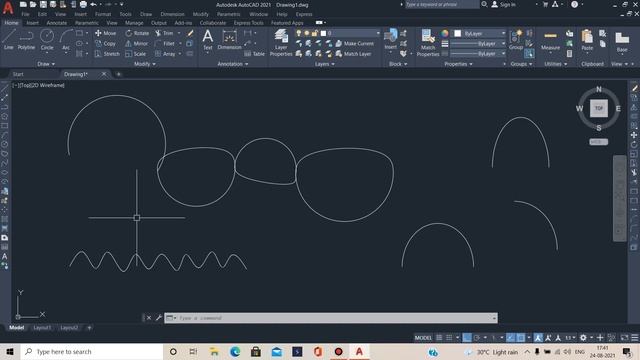Click the Erase pencil icon in Modify panel
This screenshot has height=360, width=640.
pos(190,33)
